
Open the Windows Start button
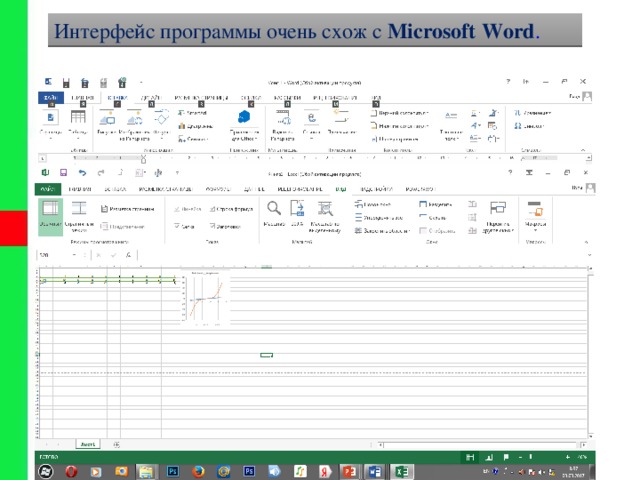tap(46, 472)
